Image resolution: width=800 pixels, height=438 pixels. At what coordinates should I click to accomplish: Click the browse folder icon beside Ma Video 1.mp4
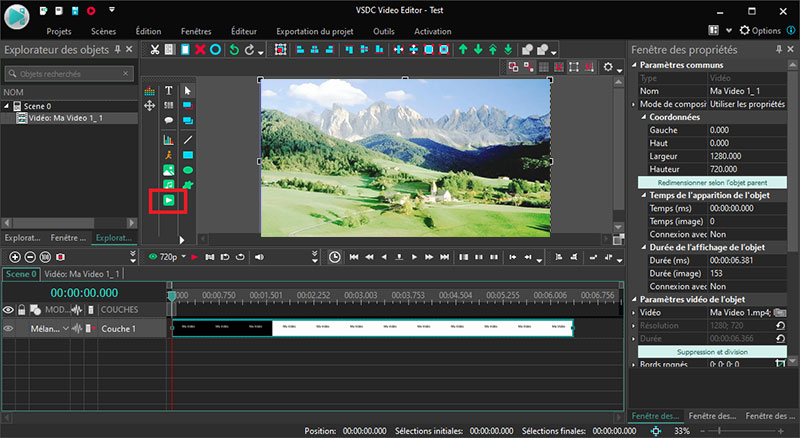pyautogui.click(x=780, y=312)
